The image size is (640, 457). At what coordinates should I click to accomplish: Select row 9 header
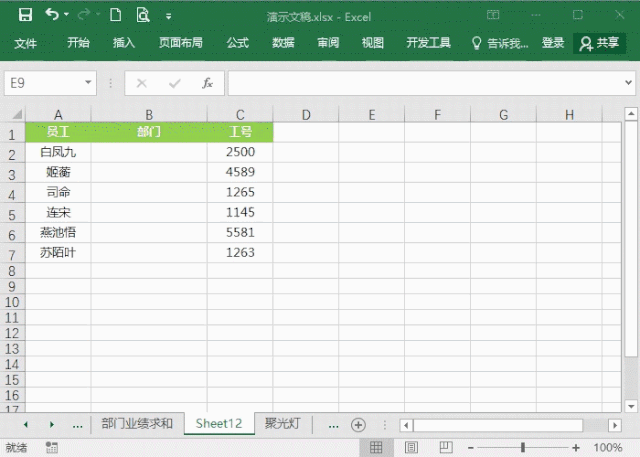click(12, 286)
